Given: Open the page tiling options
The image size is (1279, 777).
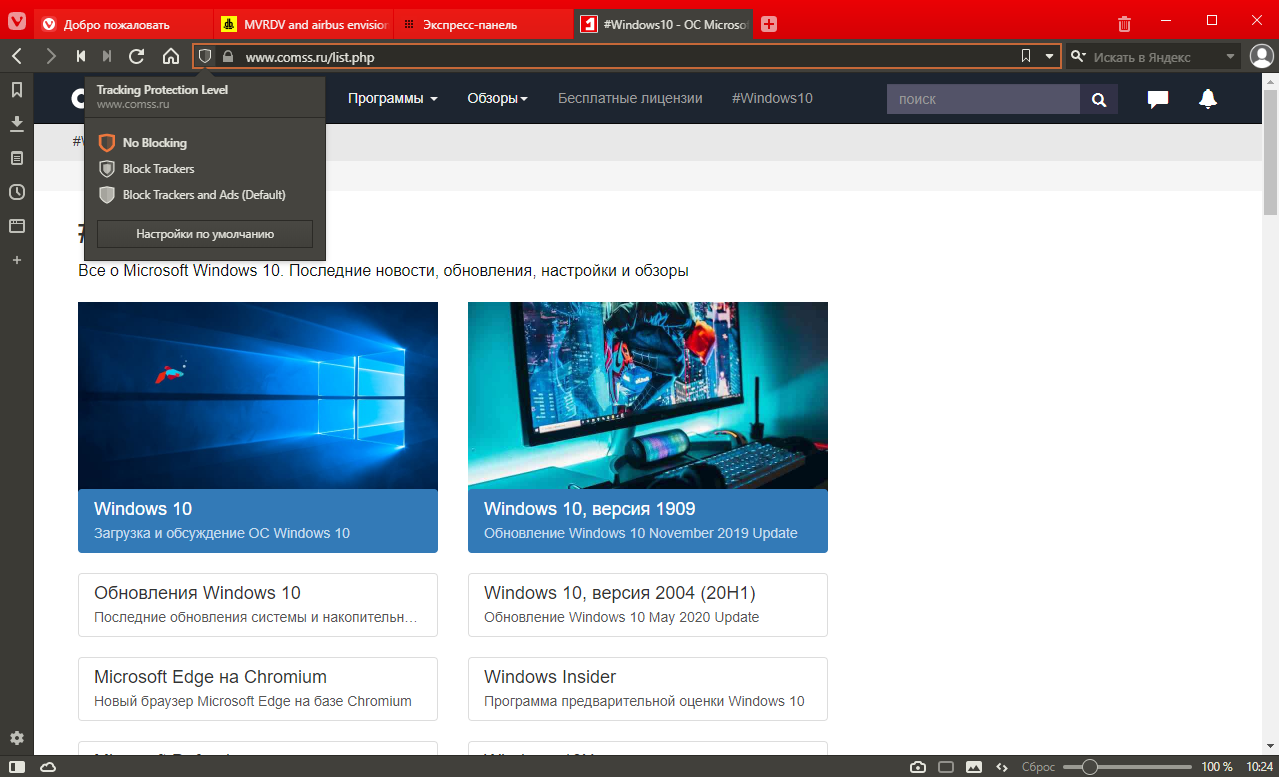Looking at the screenshot, I should 946,767.
